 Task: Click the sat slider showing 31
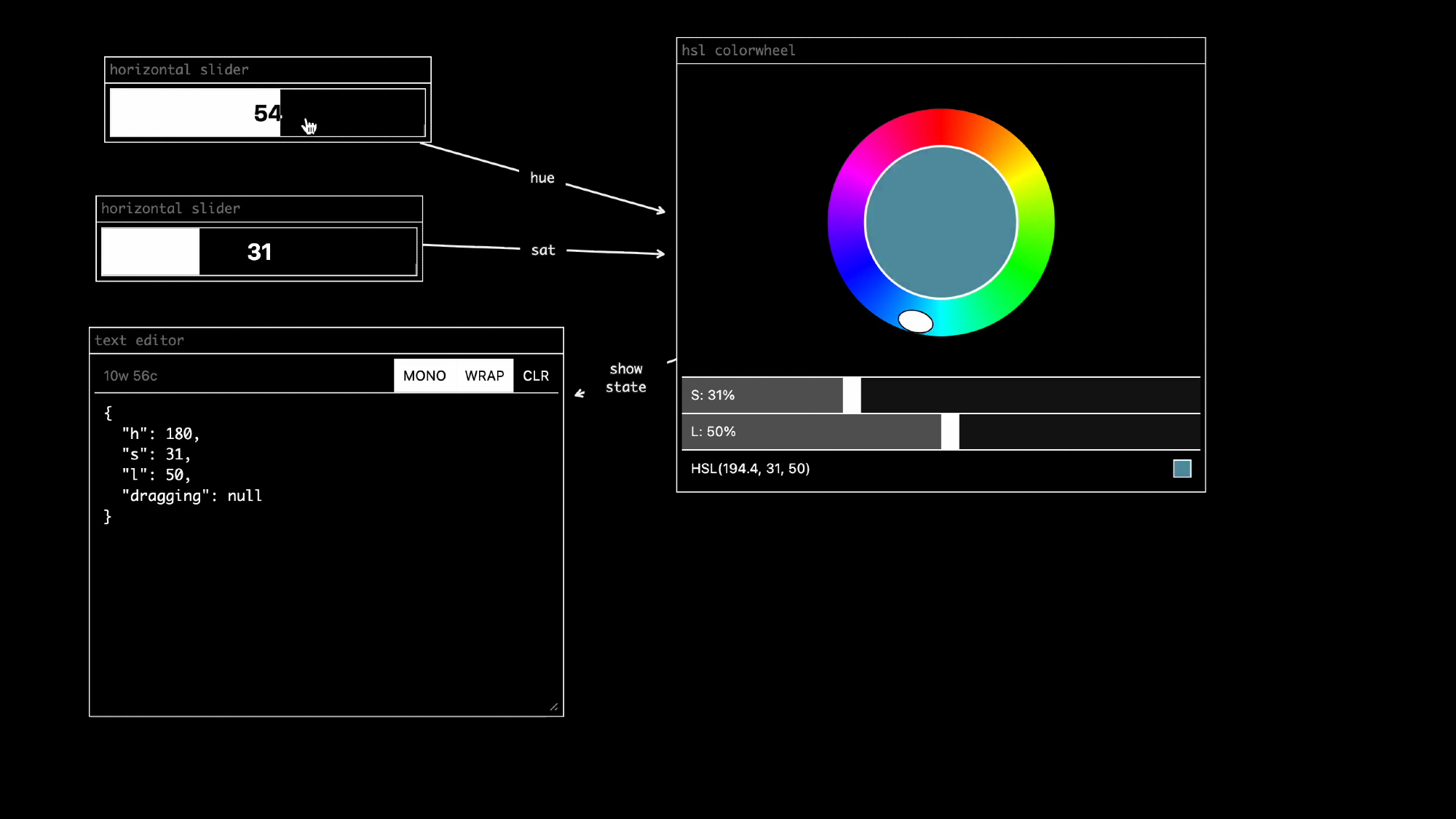tap(259, 252)
